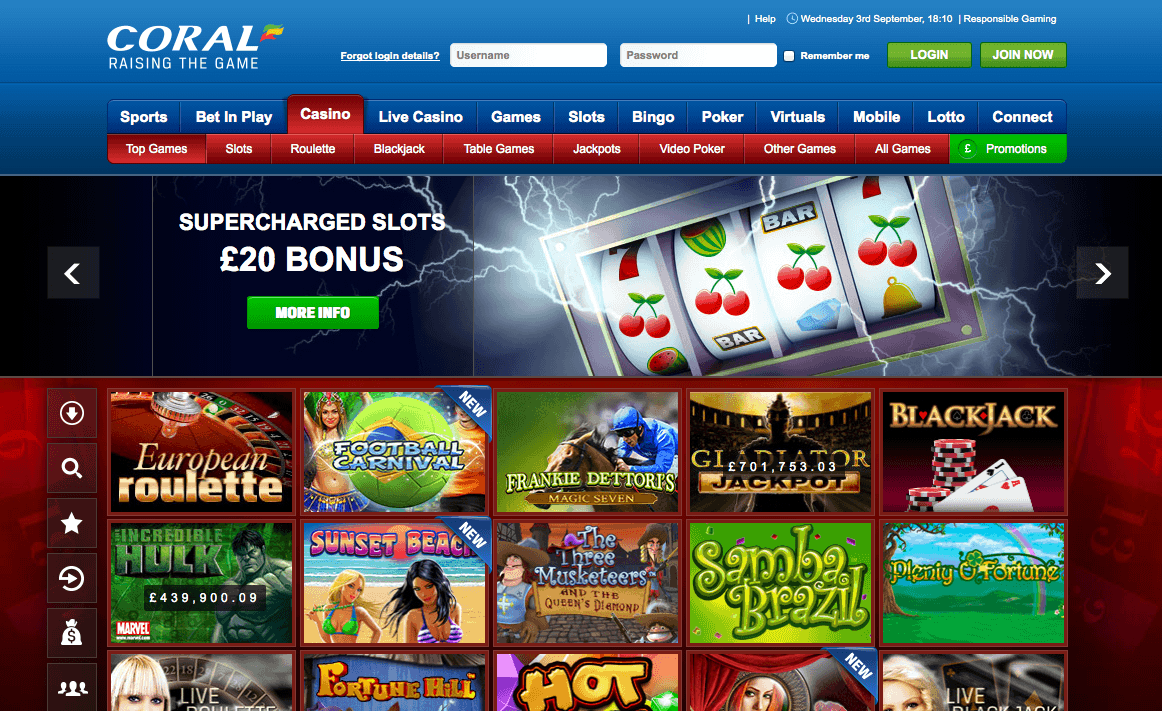Click the pound coin Promotions icon
The width and height of the screenshot is (1162, 711).
967,148
